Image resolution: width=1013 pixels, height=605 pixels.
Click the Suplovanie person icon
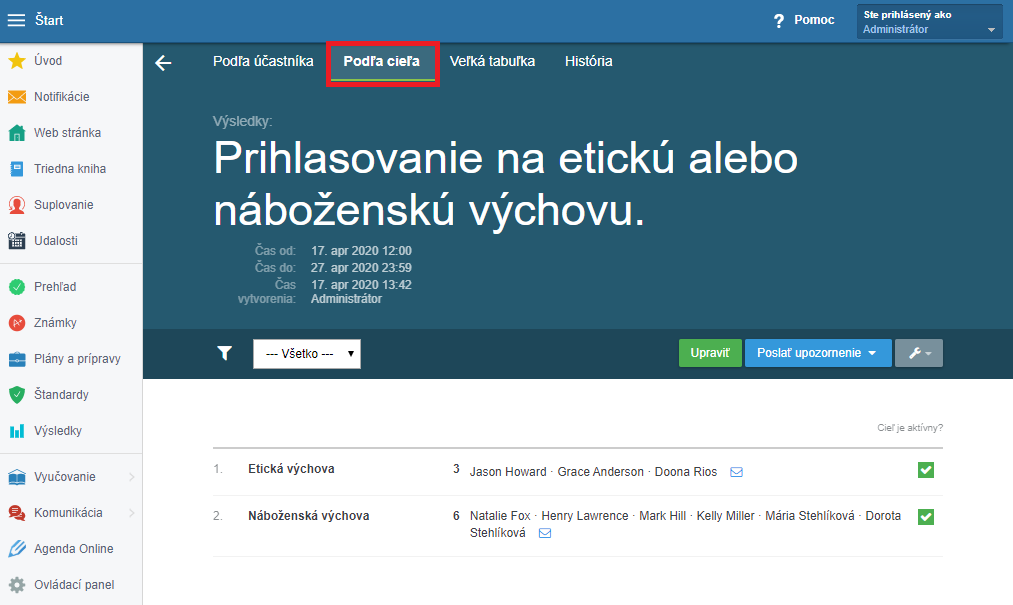pos(17,205)
